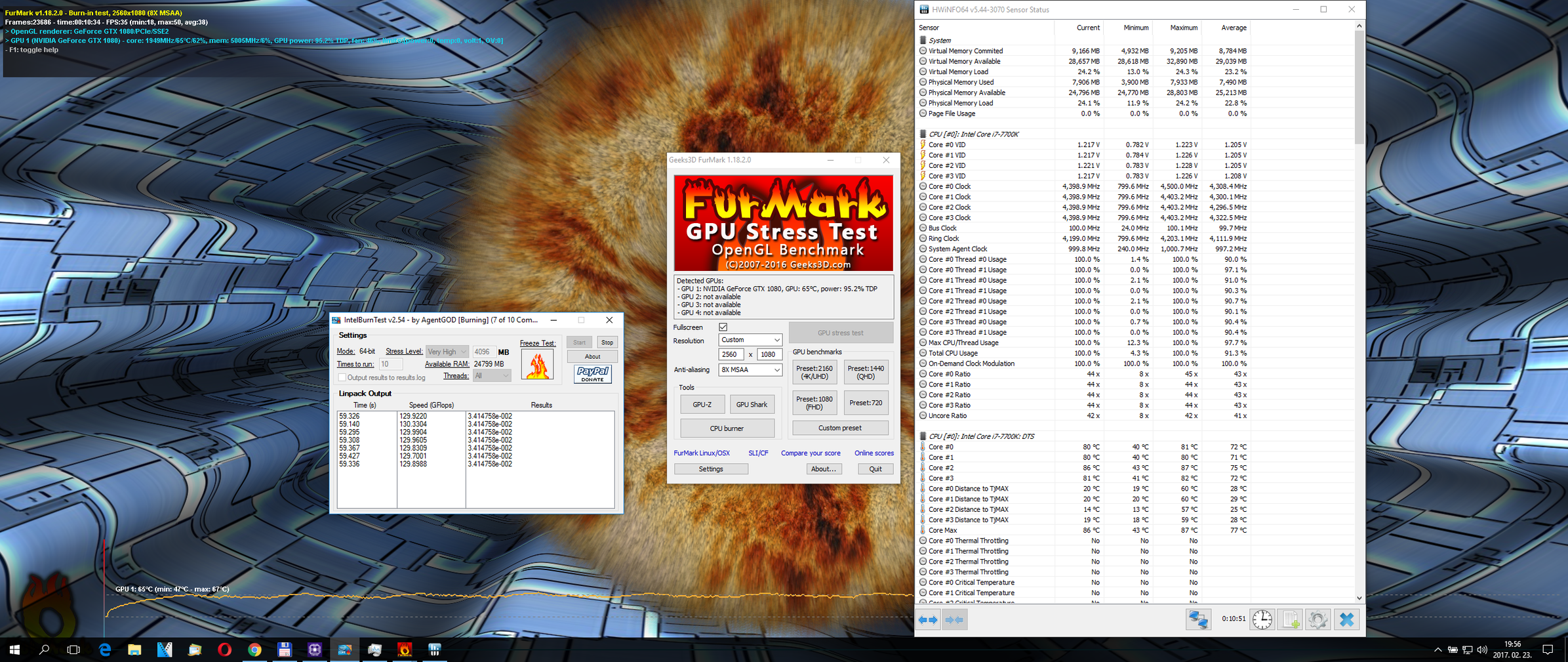1568x662 pixels.
Task: Open HWiNFO remote network monitoring icon
Action: click(1198, 619)
